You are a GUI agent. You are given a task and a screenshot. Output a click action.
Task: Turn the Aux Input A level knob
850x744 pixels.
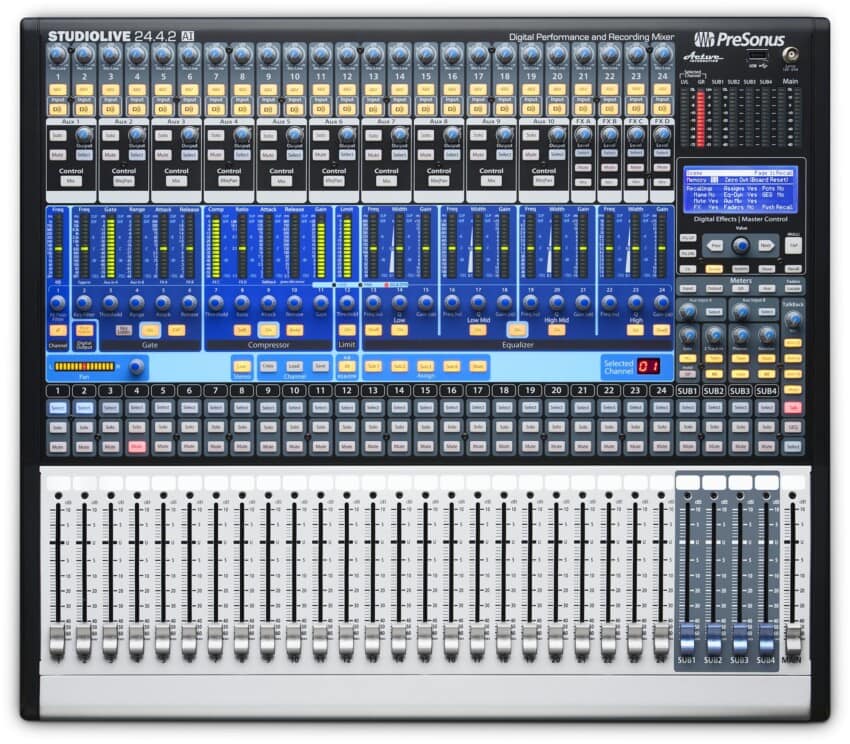tap(688, 309)
